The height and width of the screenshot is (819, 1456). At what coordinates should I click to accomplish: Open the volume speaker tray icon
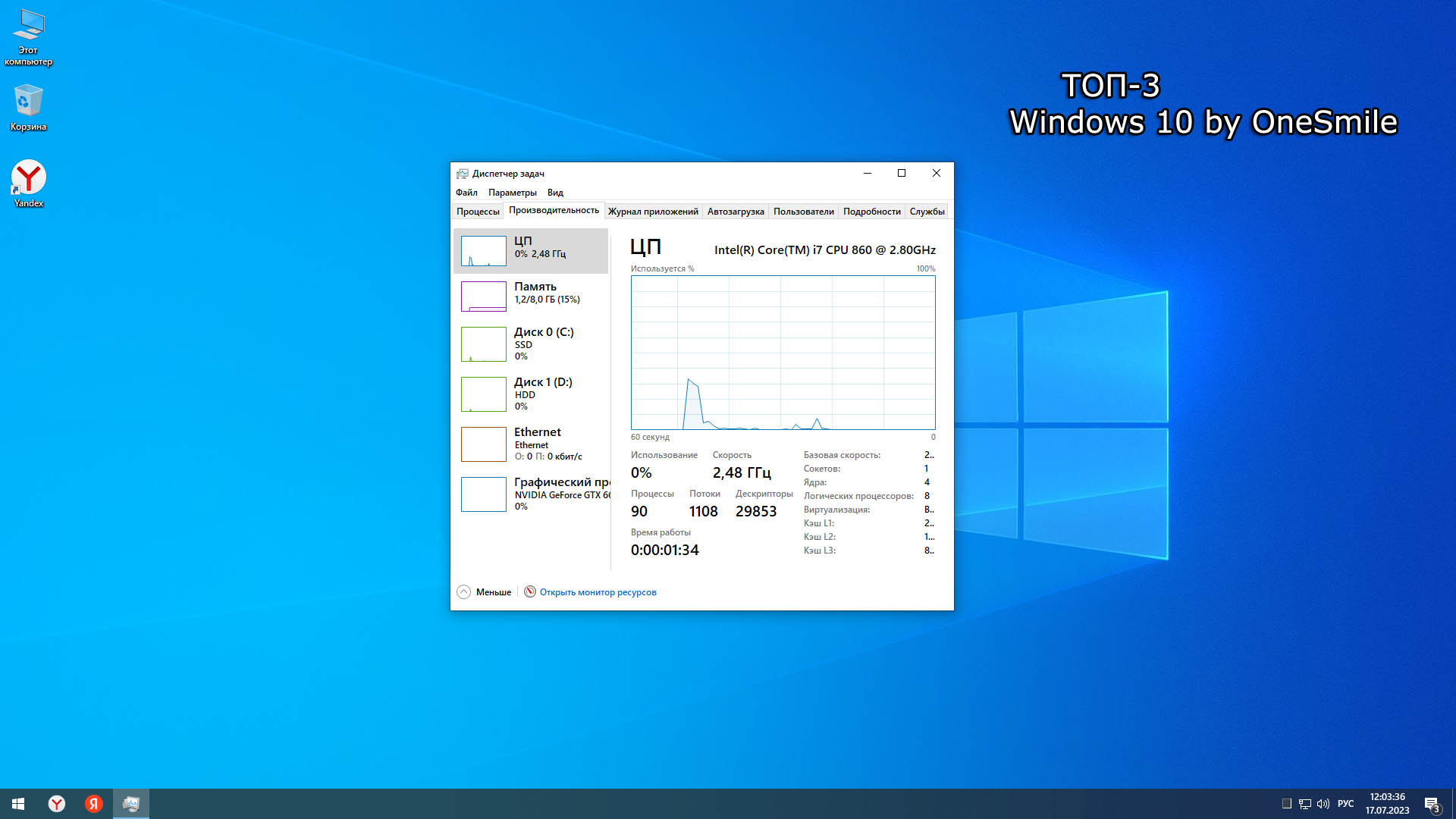point(1323,804)
